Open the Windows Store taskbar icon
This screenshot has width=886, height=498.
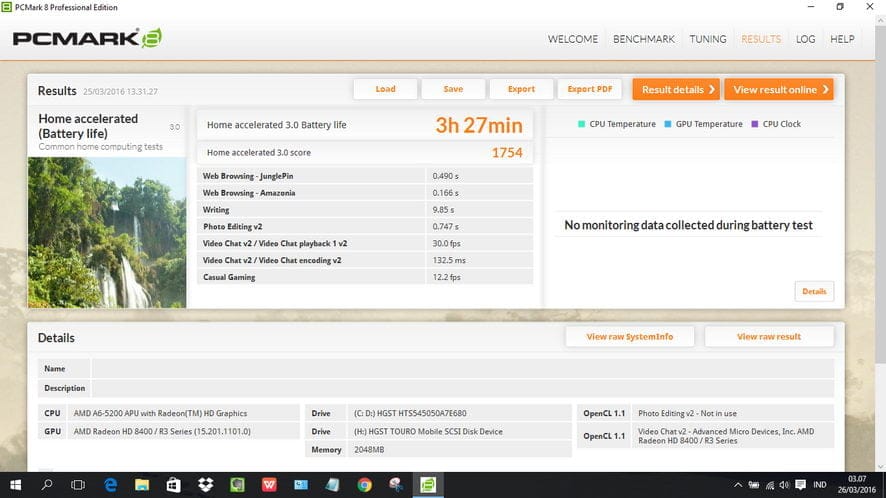173,485
